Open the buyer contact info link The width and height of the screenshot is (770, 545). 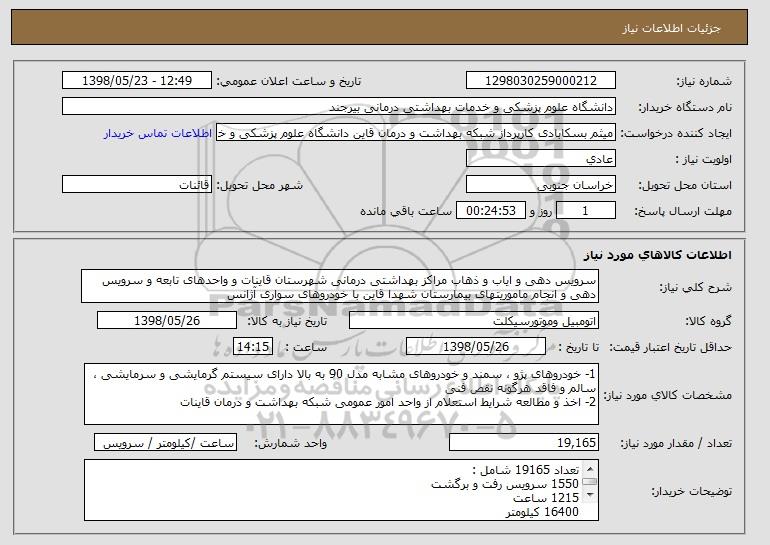coord(158,133)
